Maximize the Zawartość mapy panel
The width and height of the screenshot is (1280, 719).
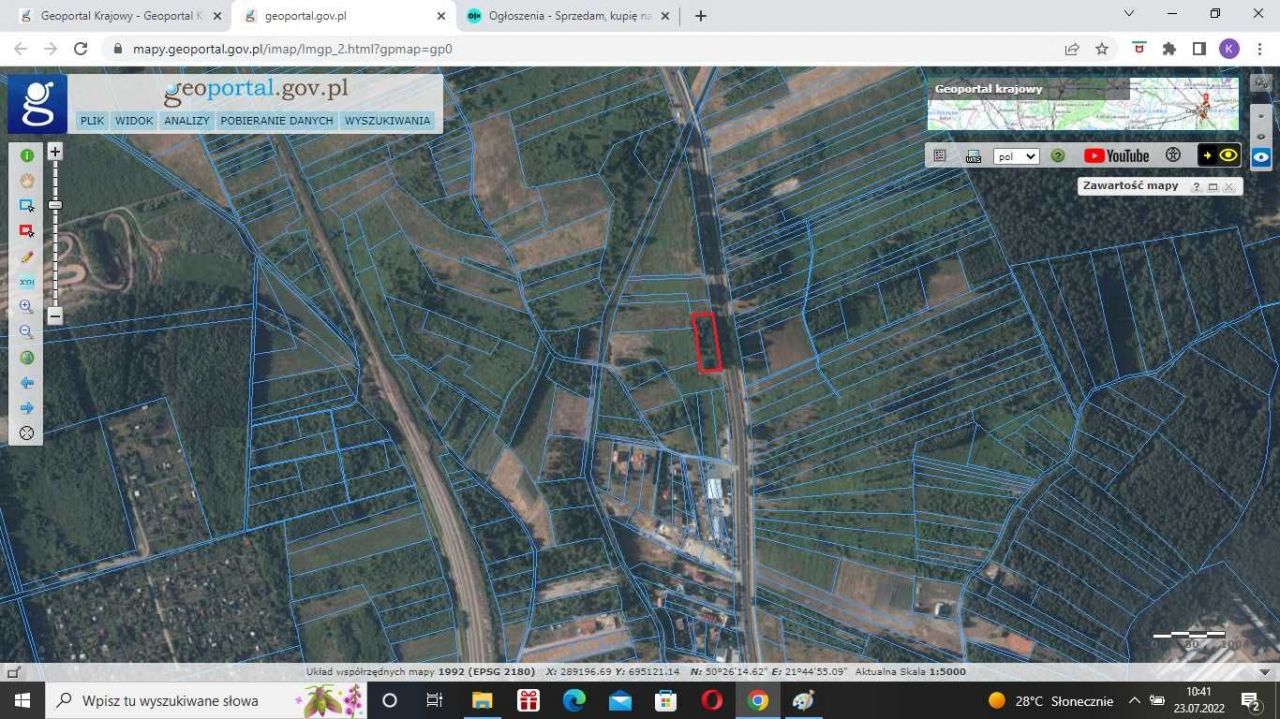point(1212,187)
